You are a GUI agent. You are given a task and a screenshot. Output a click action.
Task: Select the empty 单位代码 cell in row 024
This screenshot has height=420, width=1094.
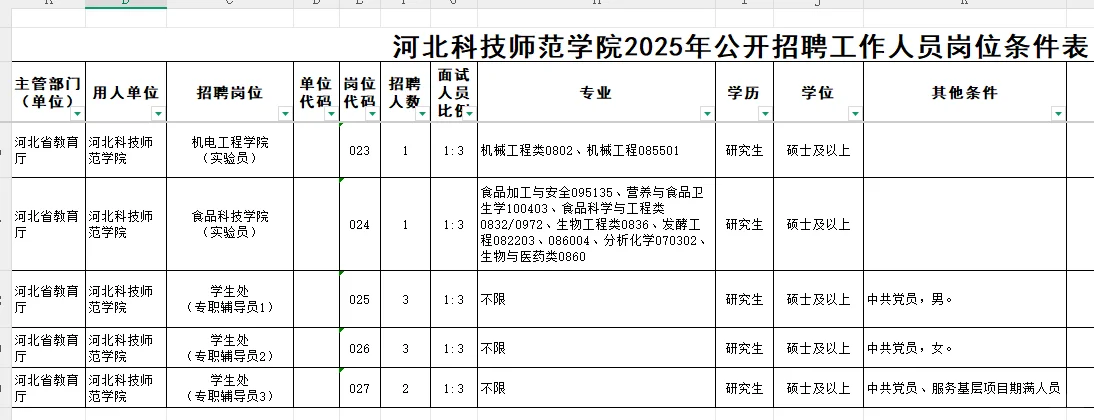317,224
